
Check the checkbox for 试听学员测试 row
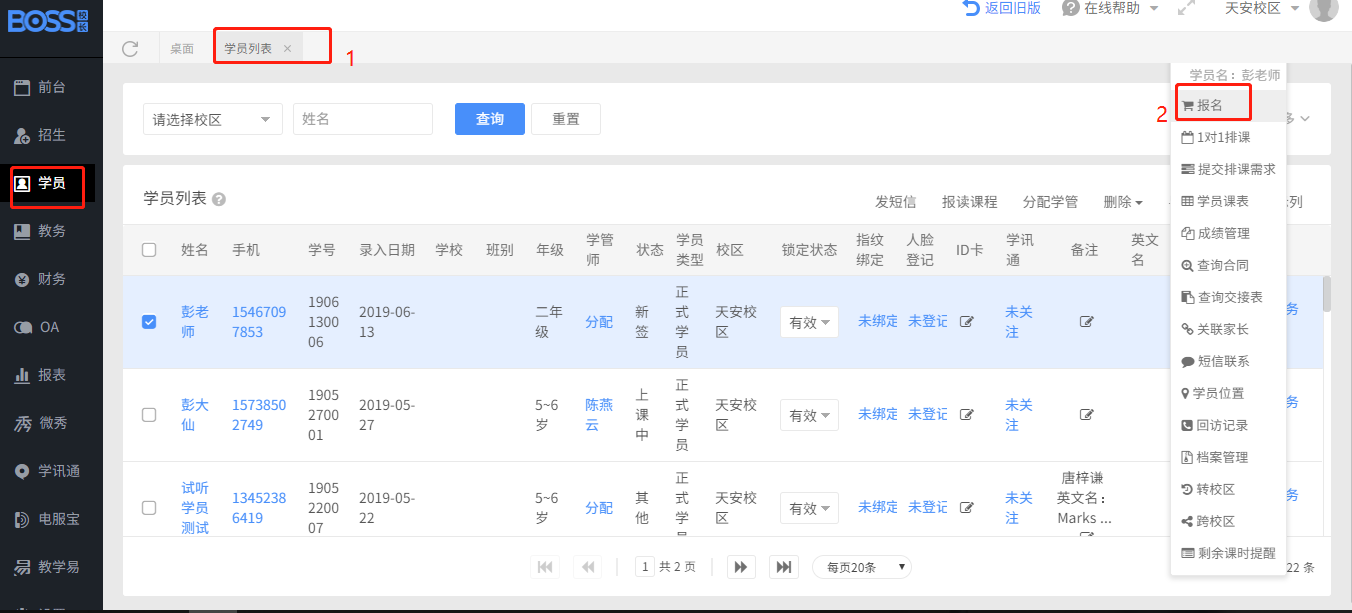coord(149,508)
